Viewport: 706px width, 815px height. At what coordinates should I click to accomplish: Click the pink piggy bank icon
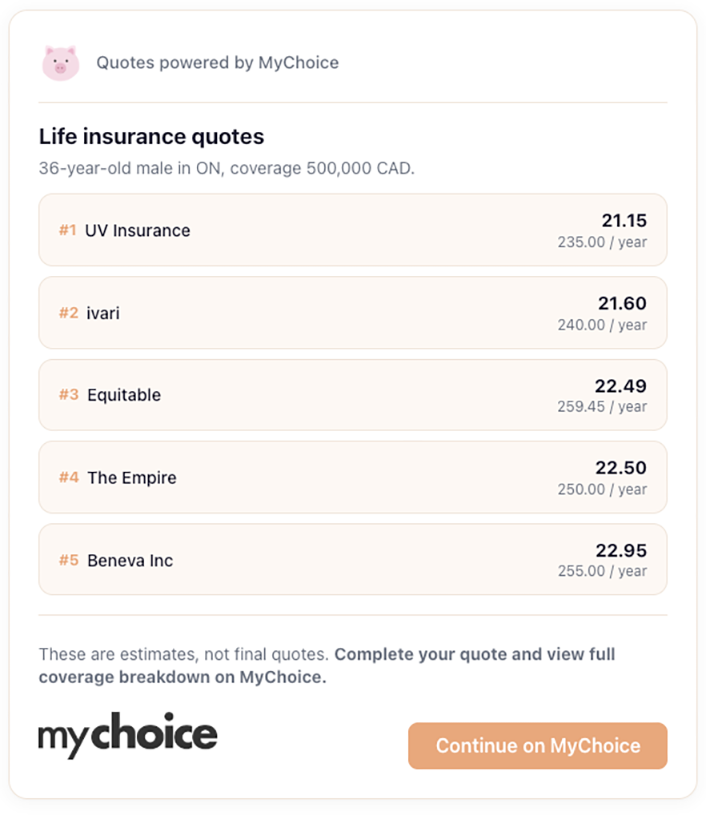60,63
